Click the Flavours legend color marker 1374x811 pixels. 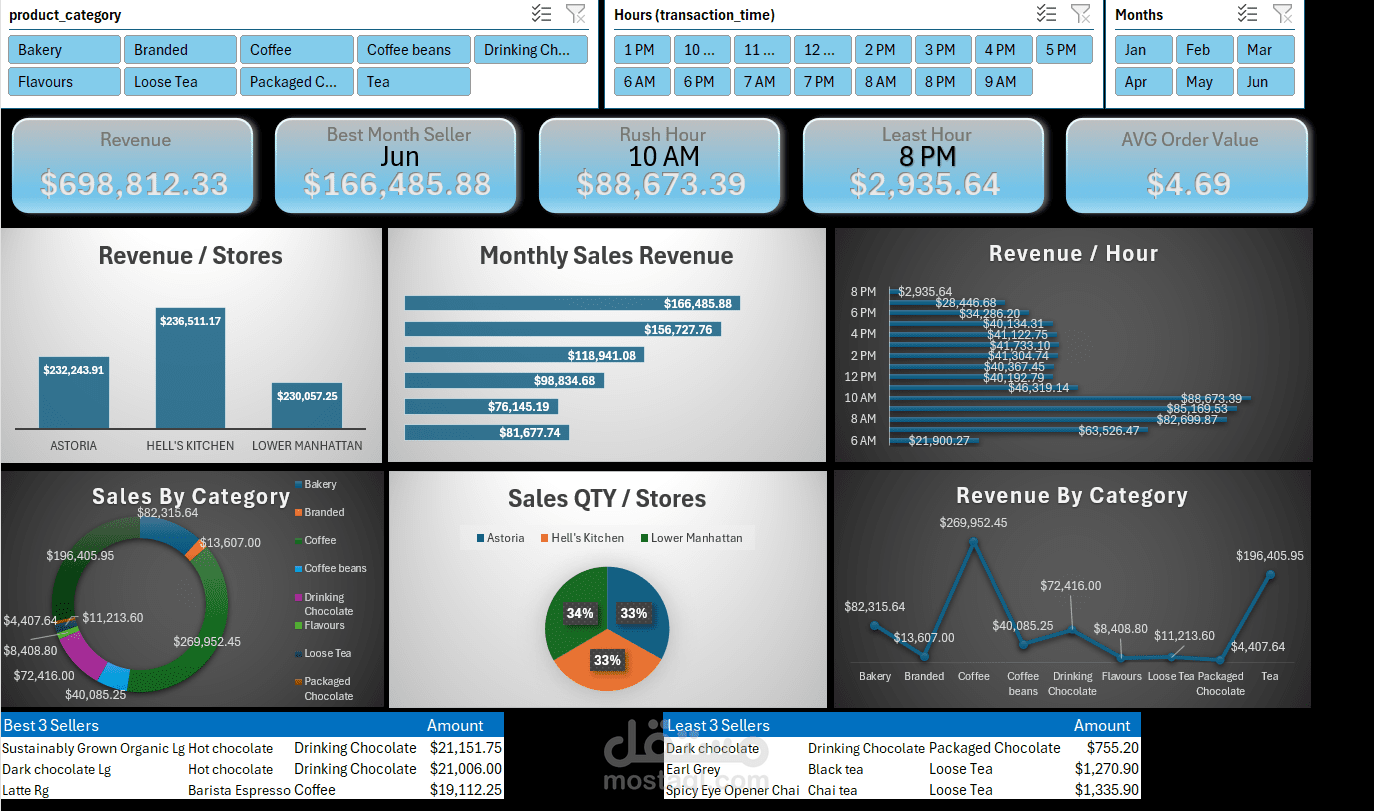[298, 625]
